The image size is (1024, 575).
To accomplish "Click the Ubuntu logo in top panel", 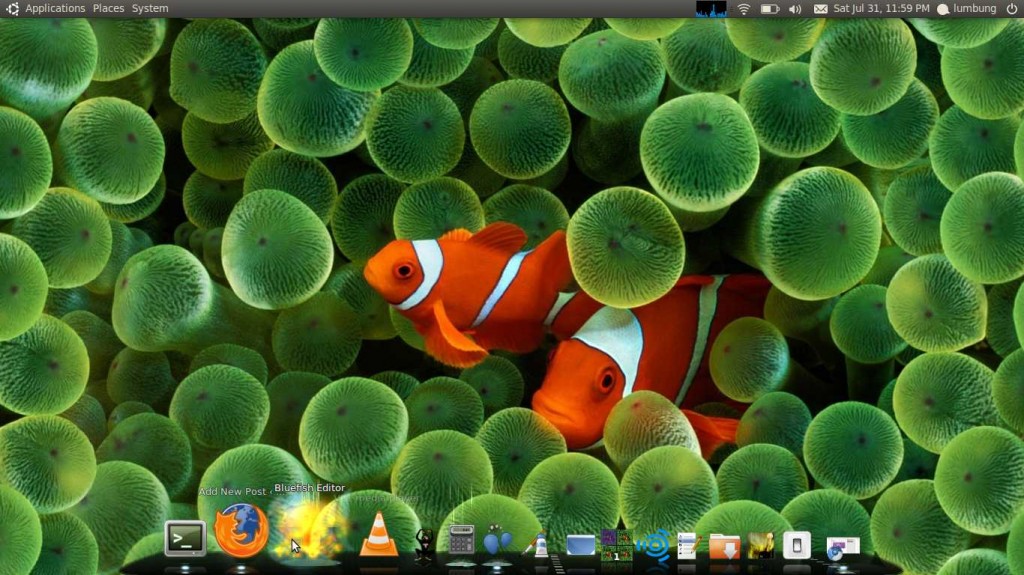I will (x=12, y=8).
